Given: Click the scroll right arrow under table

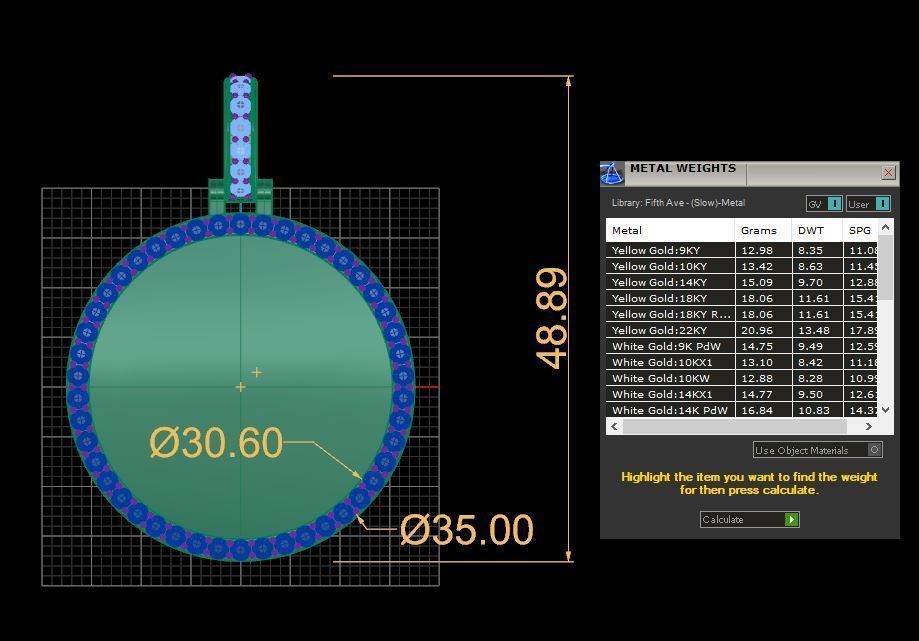Looking at the screenshot, I should tap(869, 427).
